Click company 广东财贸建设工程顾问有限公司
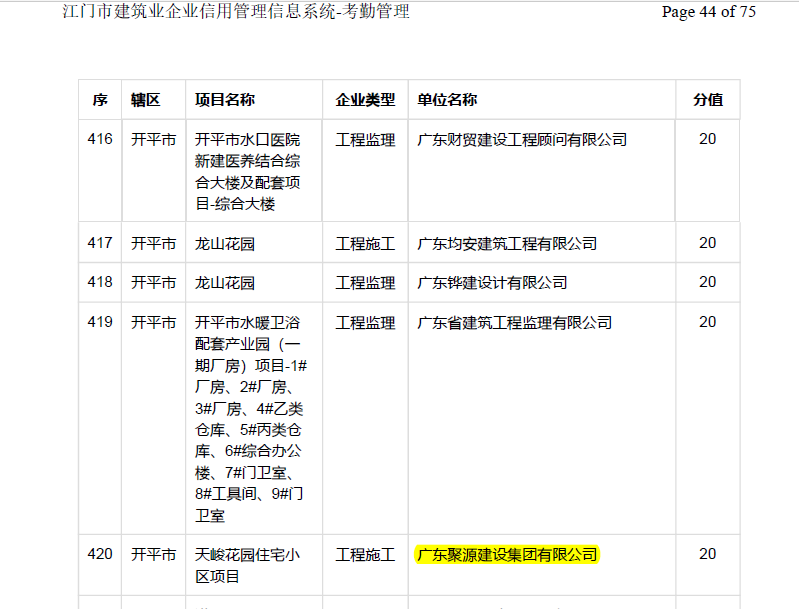This screenshot has height=609, width=799. point(522,140)
